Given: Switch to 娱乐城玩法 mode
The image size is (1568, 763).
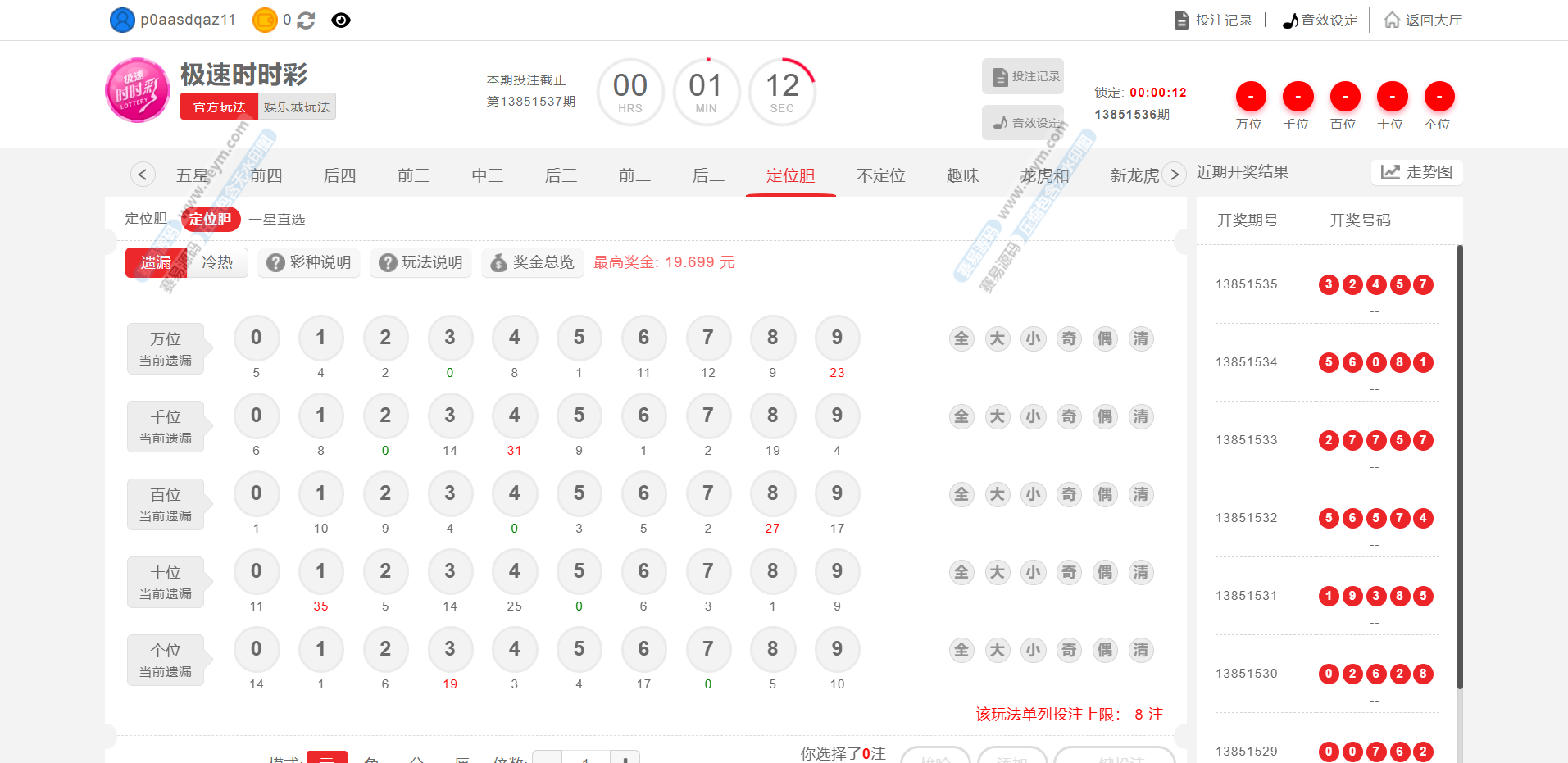Looking at the screenshot, I should click(x=297, y=107).
